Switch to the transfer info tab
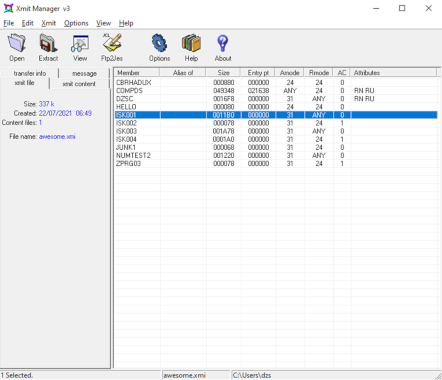Viewport: 442px width, 380px height. coord(30,73)
